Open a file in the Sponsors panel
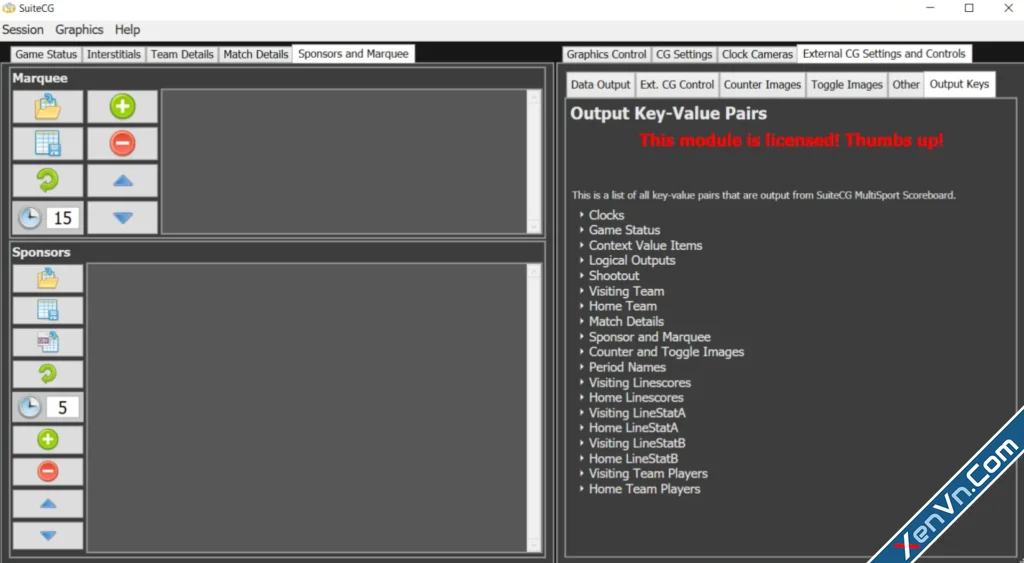The height and width of the screenshot is (563, 1024). tap(48, 279)
